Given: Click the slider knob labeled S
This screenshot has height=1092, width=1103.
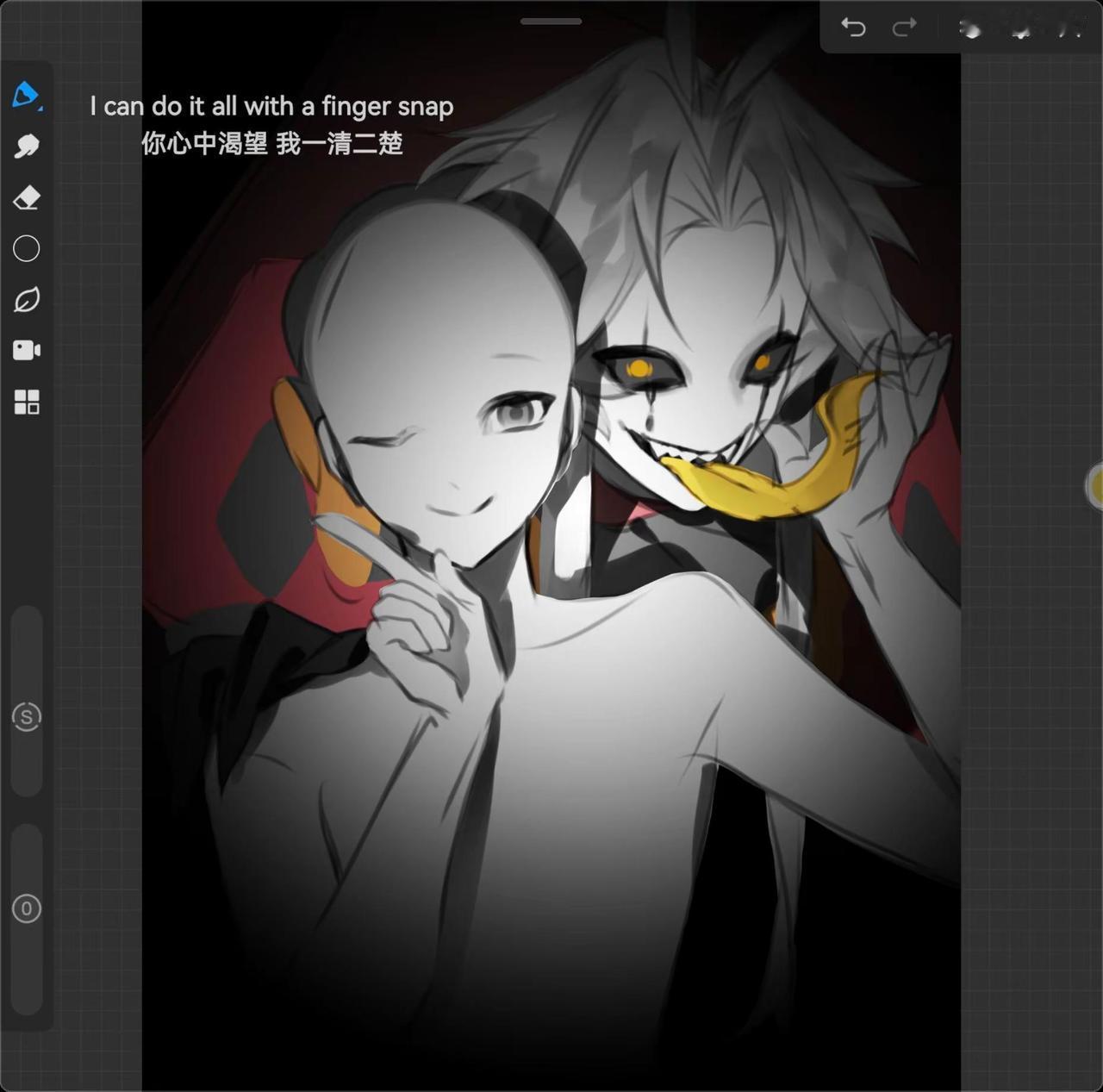Looking at the screenshot, I should pos(27,717).
